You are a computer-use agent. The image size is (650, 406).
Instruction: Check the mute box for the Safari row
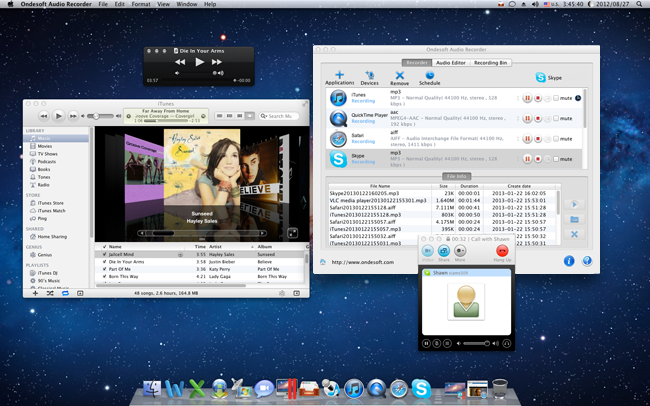(556, 138)
